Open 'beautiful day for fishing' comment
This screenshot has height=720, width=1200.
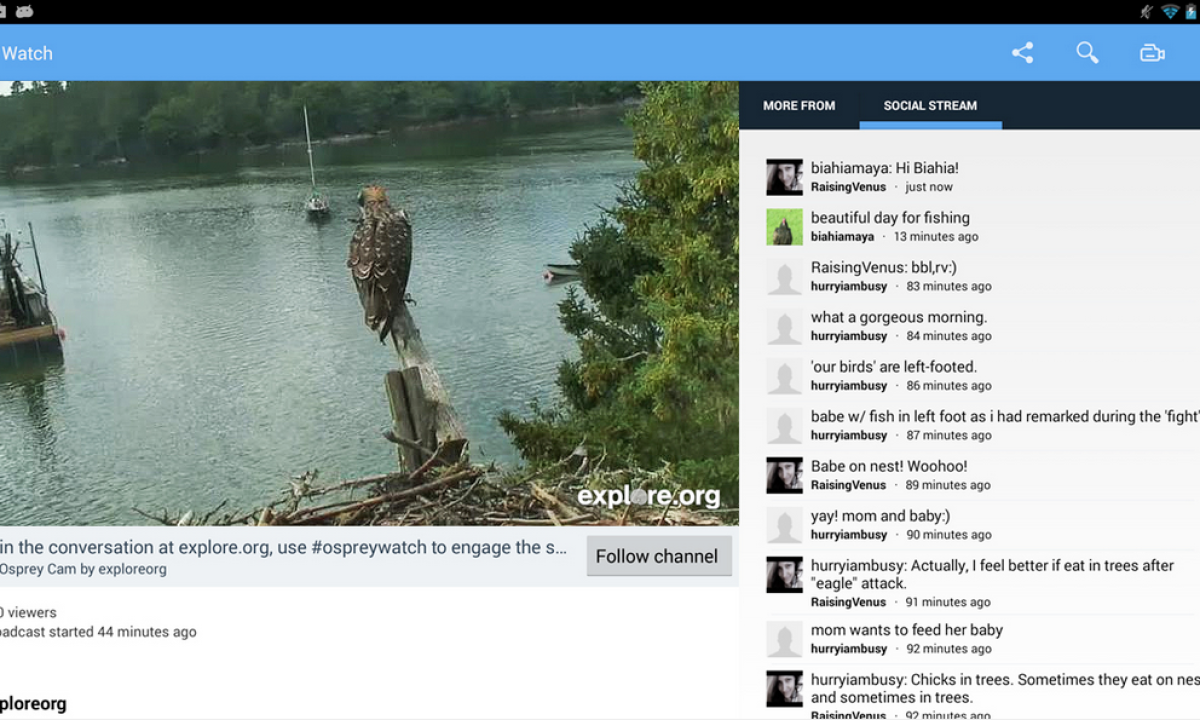coord(890,217)
